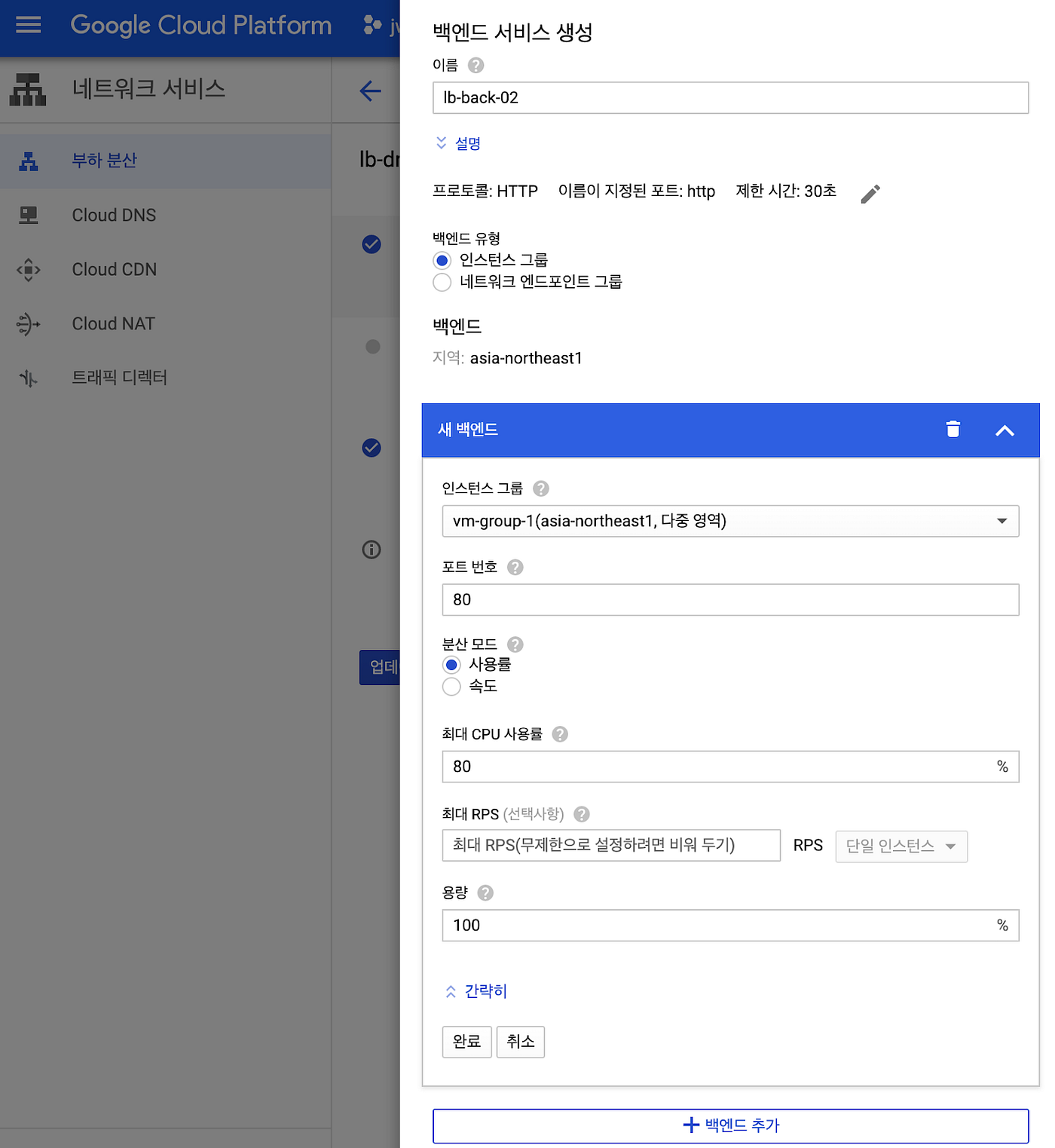1055x1148 pixels.
Task: Open 트래픽 디렉터 in the sidebar
Action: tap(119, 378)
